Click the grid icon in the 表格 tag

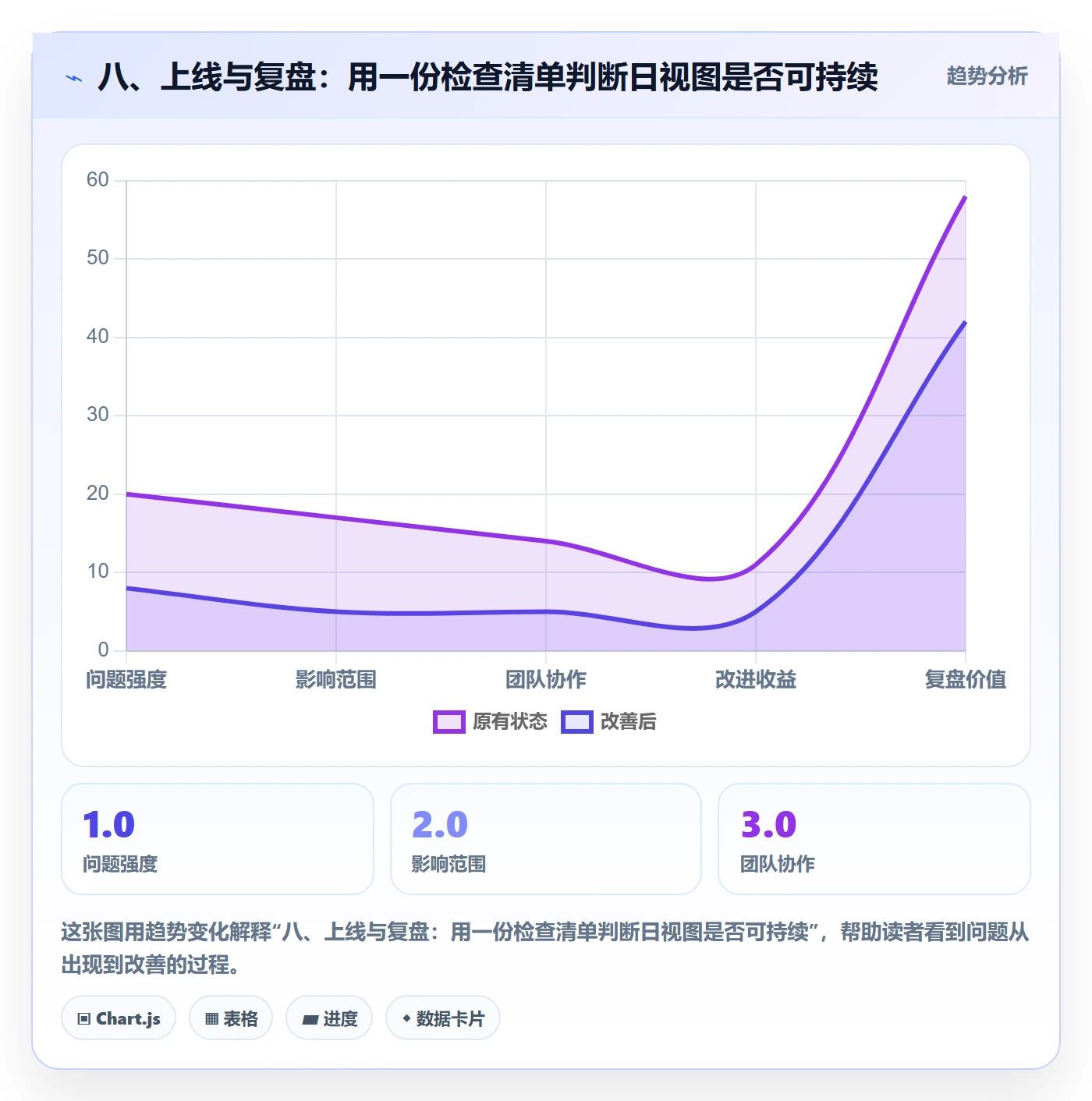point(211,1018)
